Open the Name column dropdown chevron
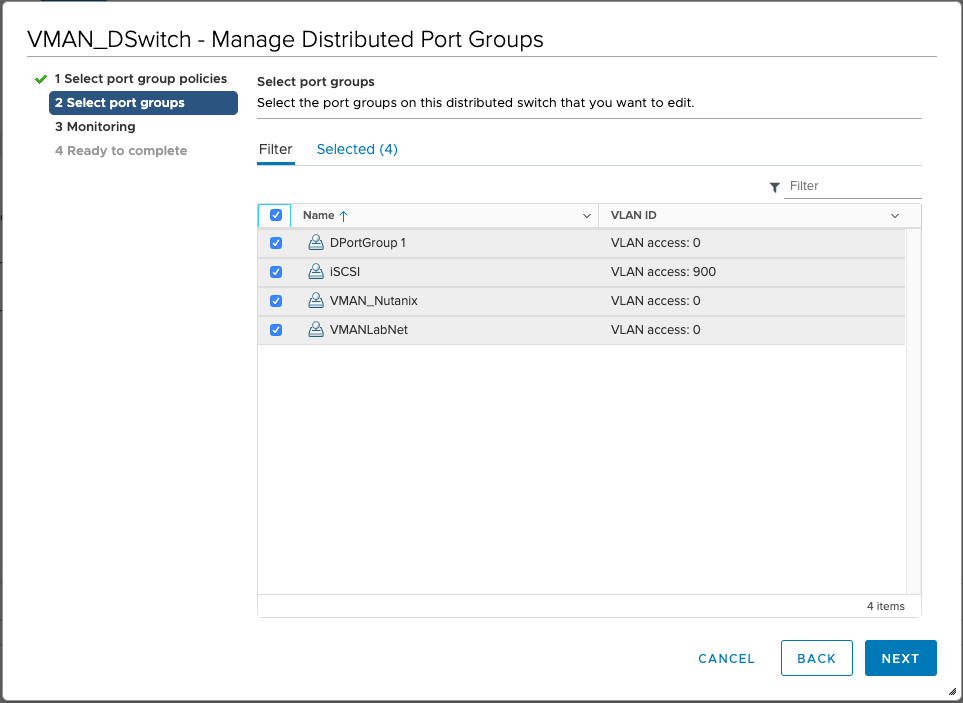 click(587, 215)
